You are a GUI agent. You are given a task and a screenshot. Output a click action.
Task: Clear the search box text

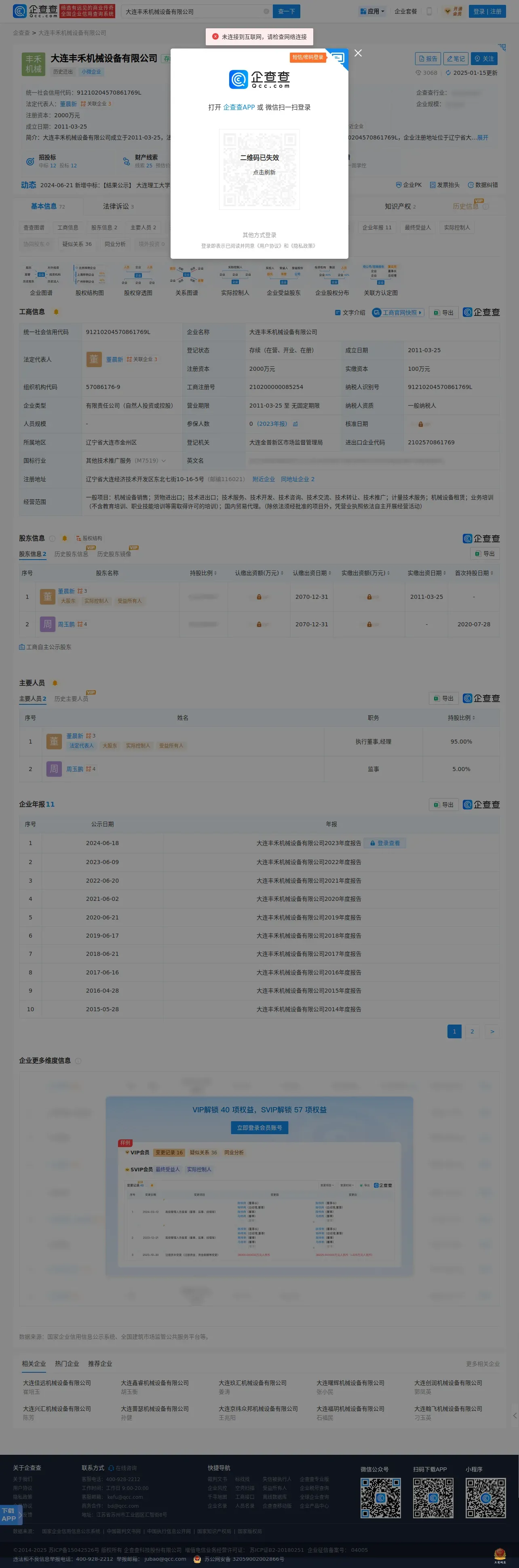(x=266, y=12)
